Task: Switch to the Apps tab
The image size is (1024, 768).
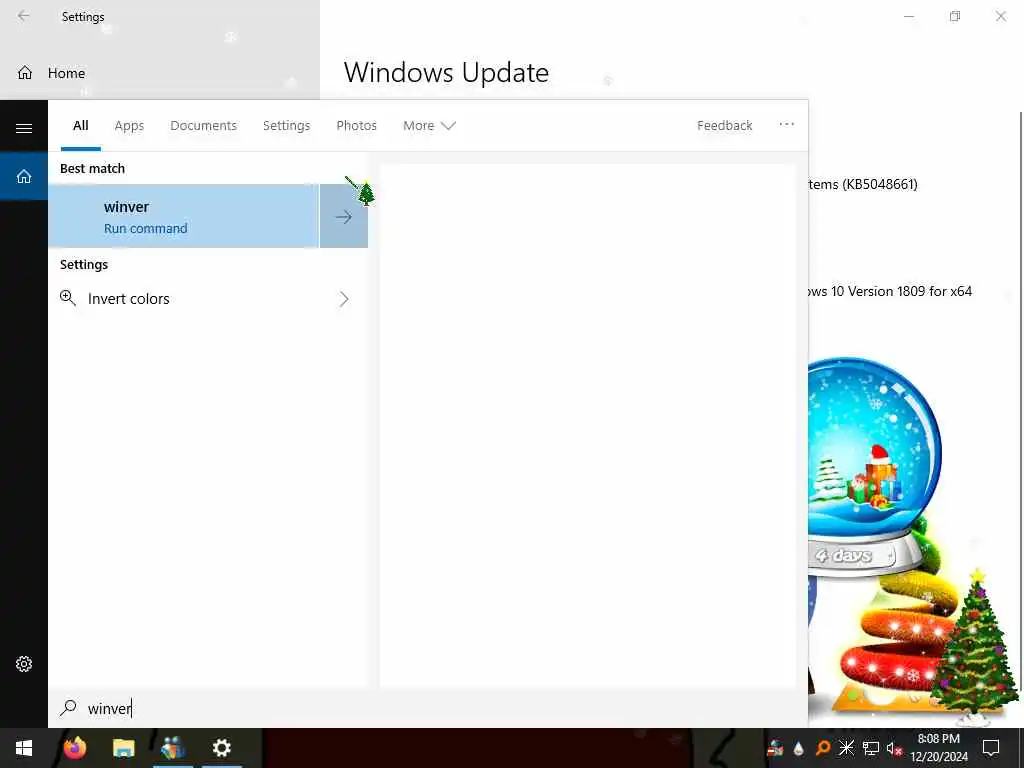Action: [129, 125]
